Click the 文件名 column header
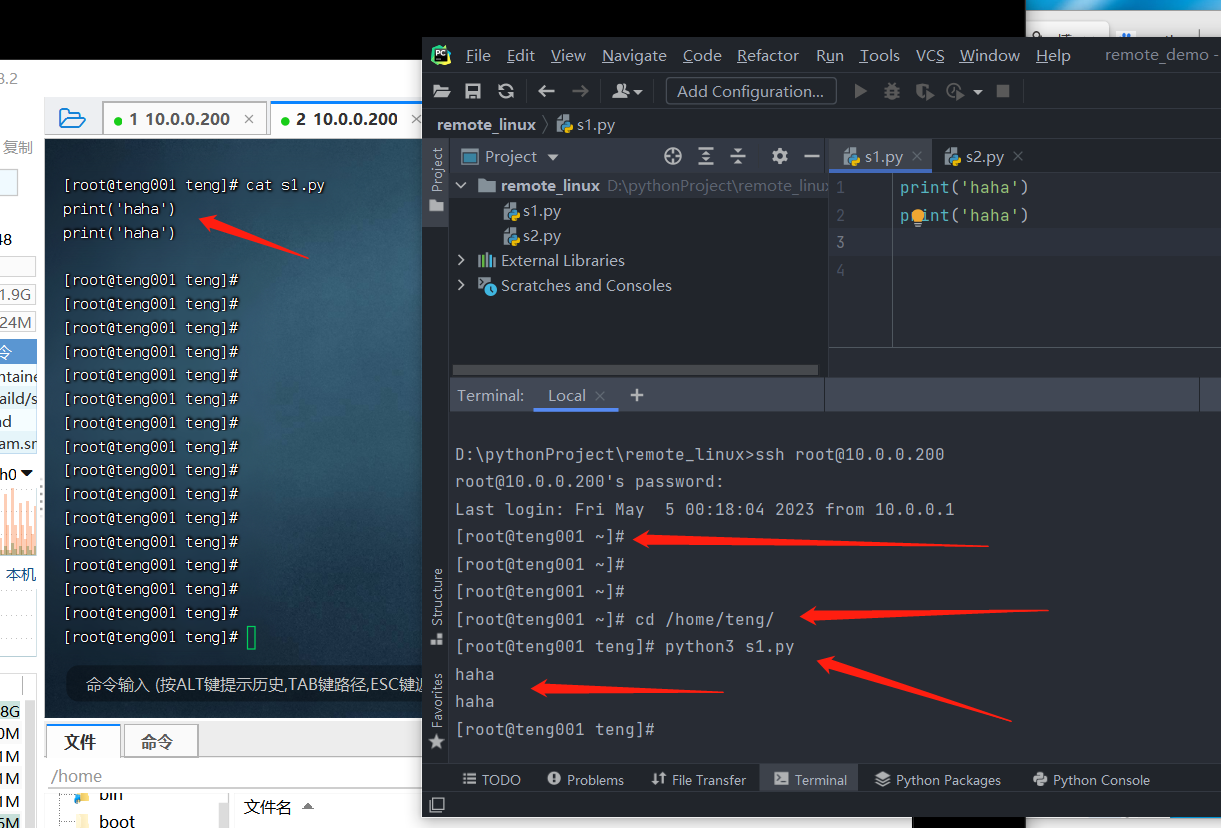Screen dimensions: 1221x828 coord(268,806)
